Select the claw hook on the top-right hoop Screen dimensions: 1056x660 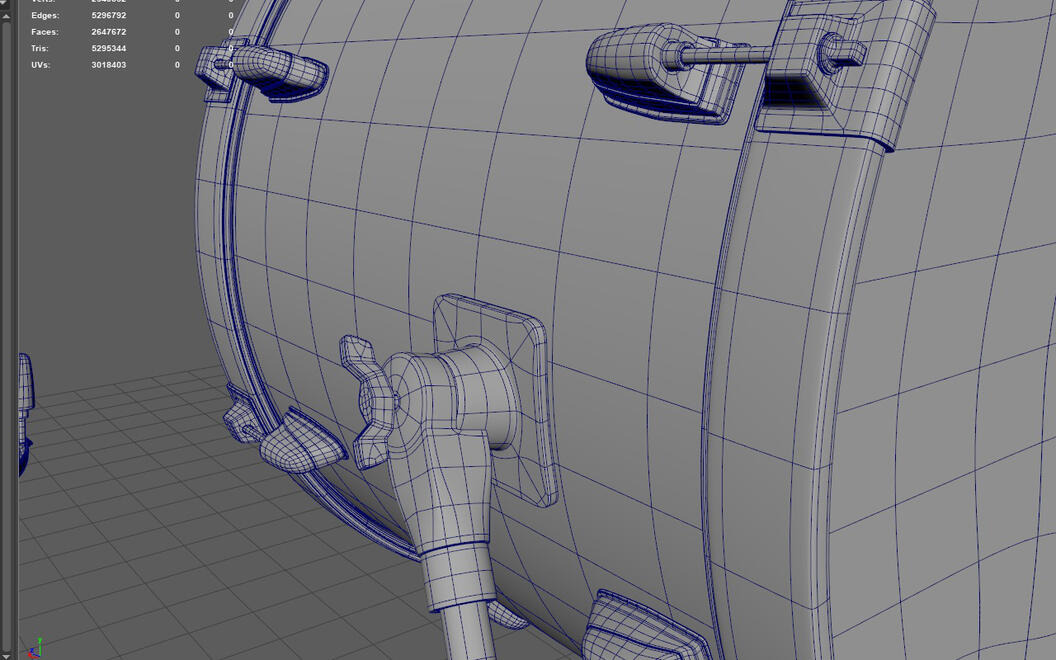click(x=820, y=70)
